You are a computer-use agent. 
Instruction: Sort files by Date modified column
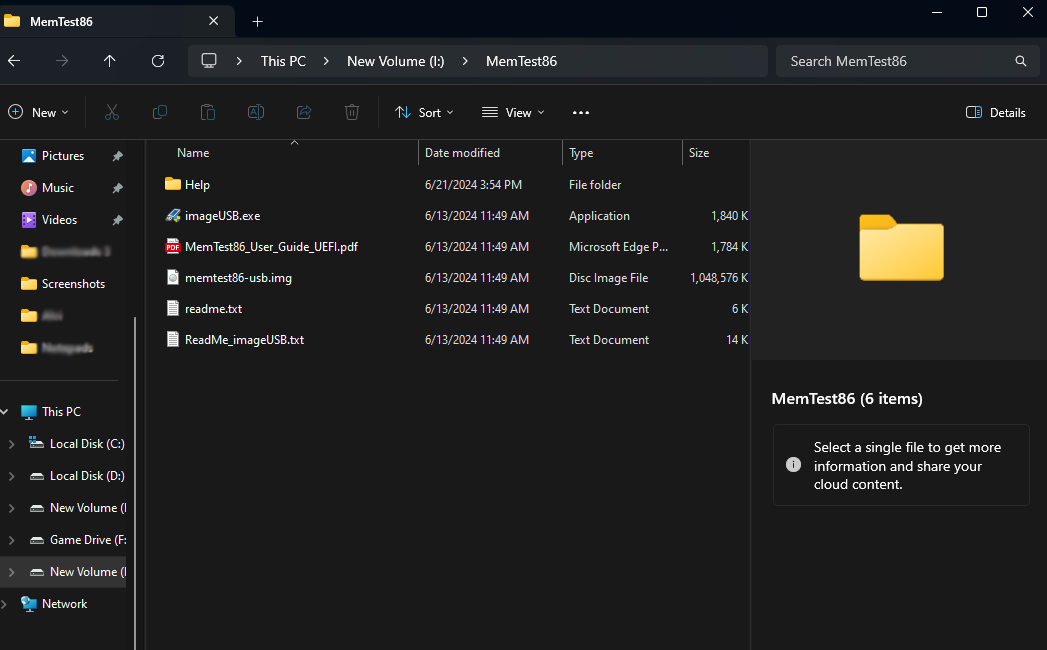pyautogui.click(x=462, y=153)
